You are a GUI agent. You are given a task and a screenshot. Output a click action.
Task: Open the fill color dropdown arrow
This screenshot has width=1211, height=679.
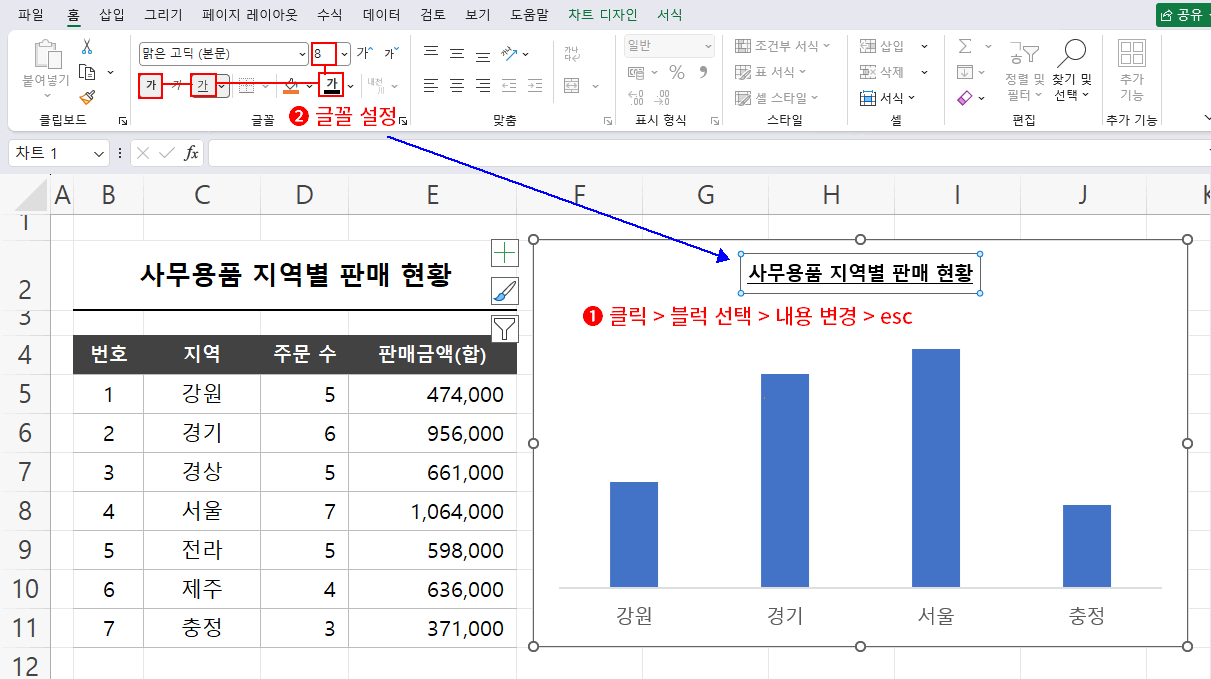tap(308, 86)
